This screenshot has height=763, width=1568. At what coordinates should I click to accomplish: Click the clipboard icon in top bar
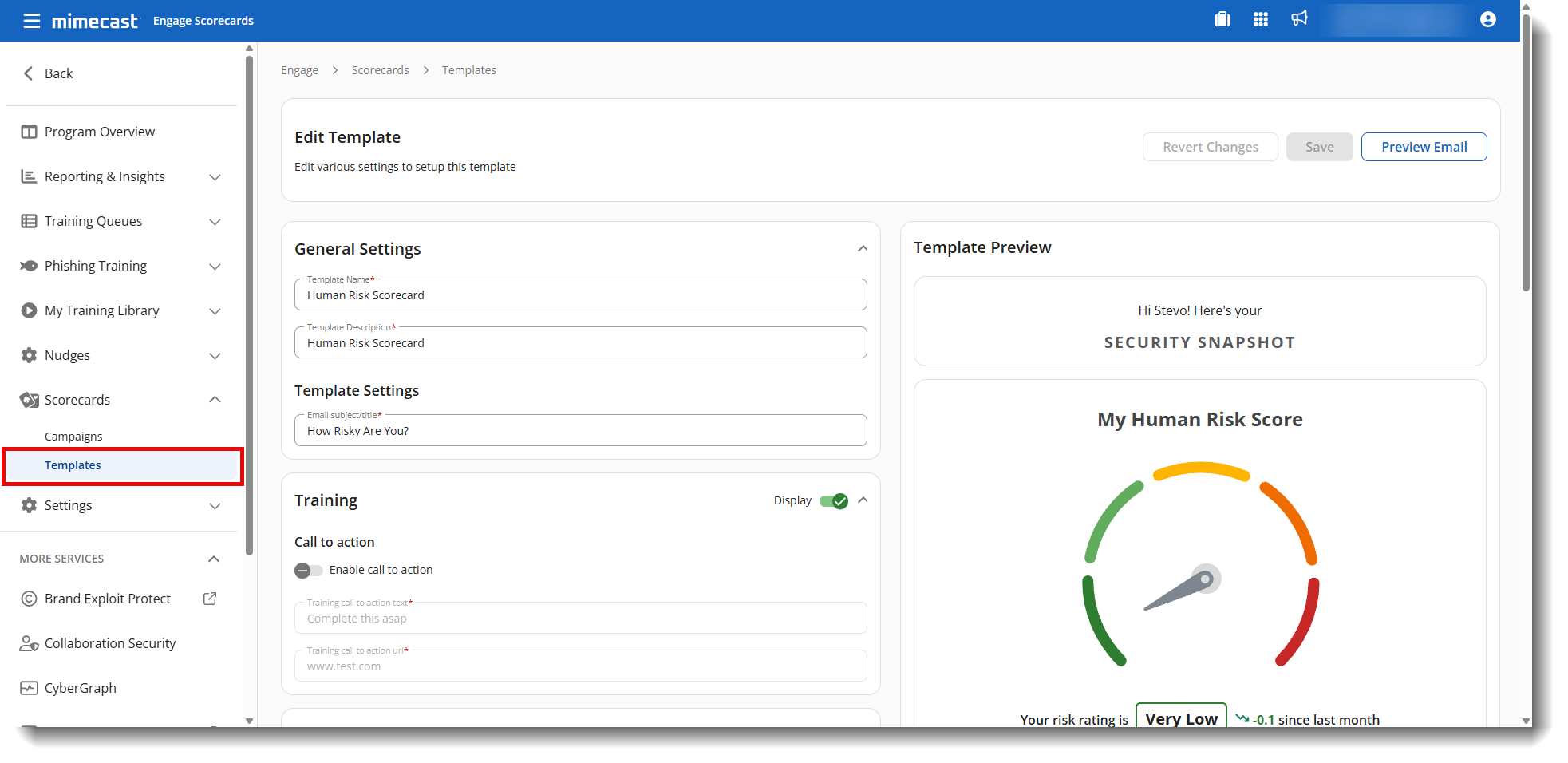pos(1222,19)
